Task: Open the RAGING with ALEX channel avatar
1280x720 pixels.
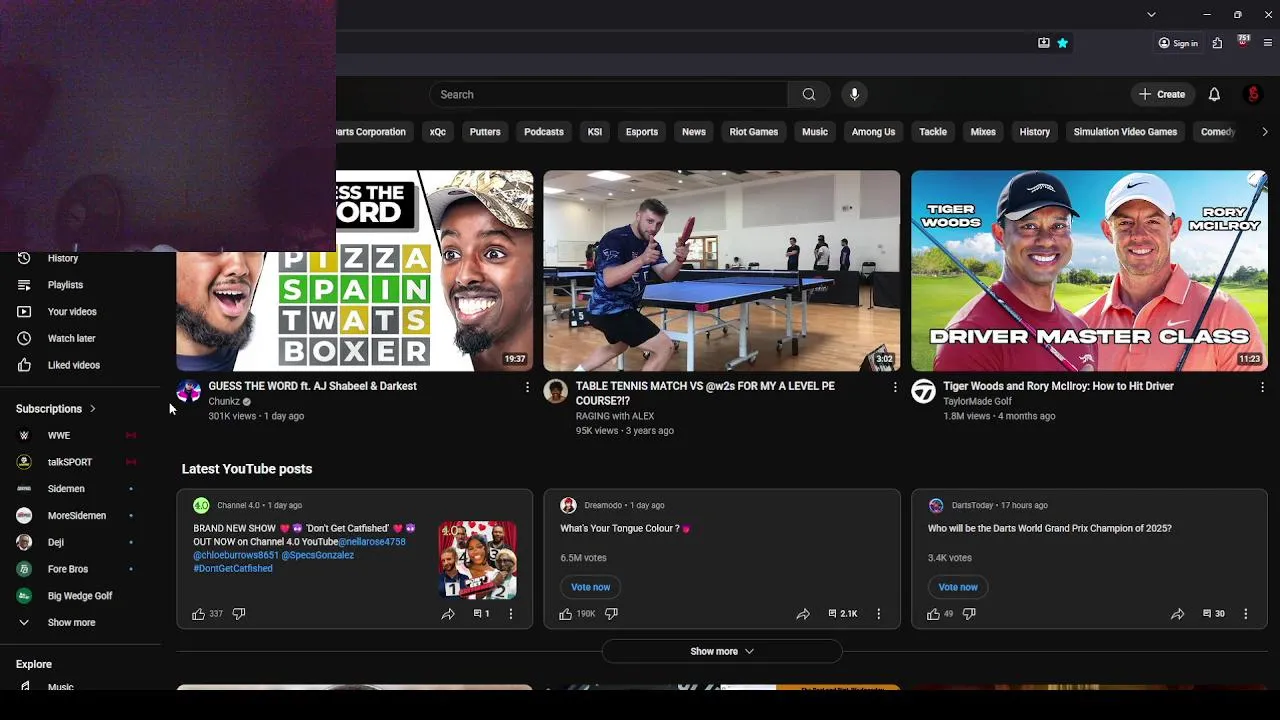Action: (x=556, y=391)
